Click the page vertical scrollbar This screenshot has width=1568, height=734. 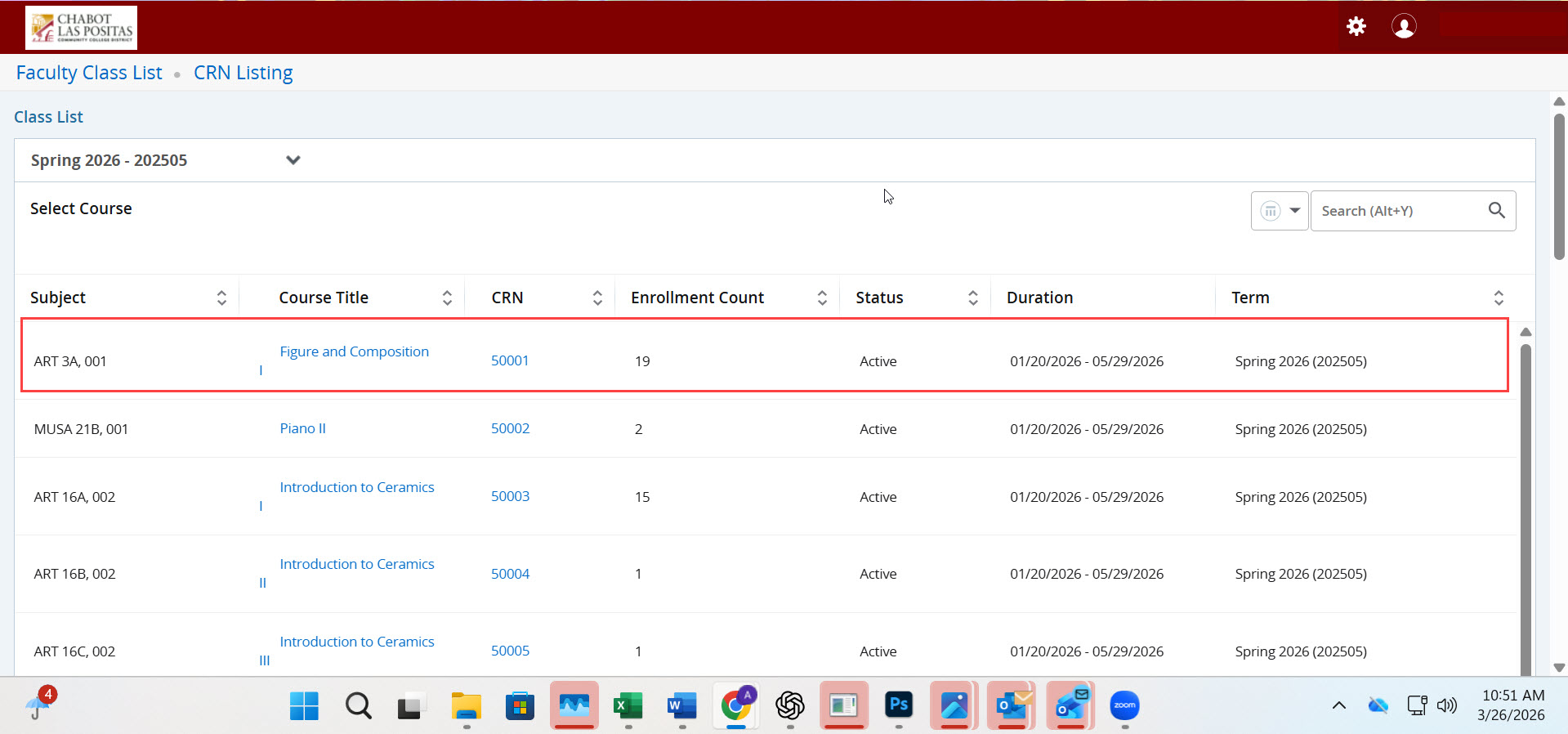coord(1559,188)
